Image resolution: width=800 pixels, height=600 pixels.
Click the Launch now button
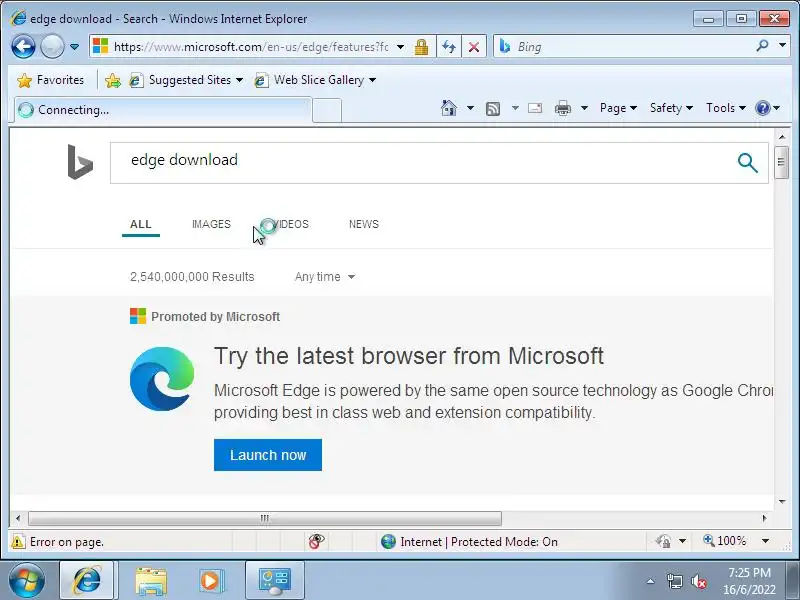268,455
